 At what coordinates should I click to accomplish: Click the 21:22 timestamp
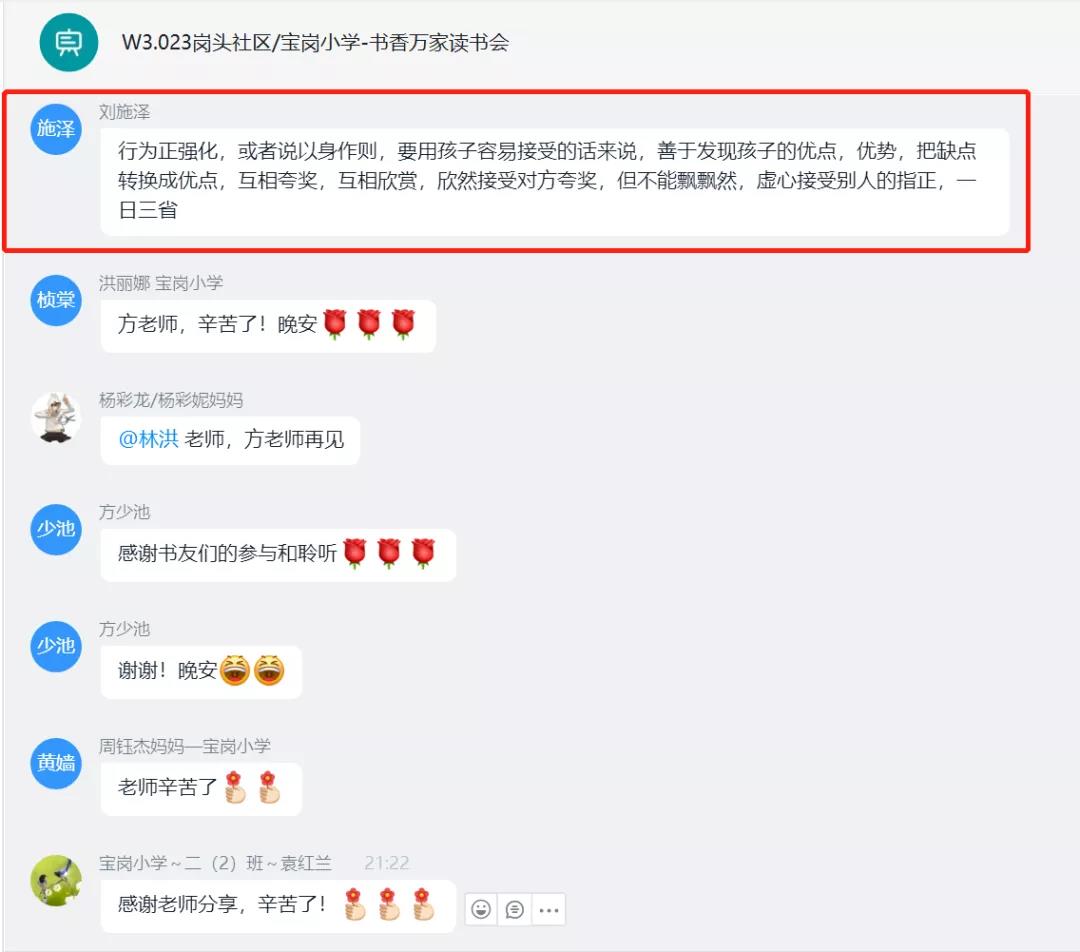(x=386, y=862)
